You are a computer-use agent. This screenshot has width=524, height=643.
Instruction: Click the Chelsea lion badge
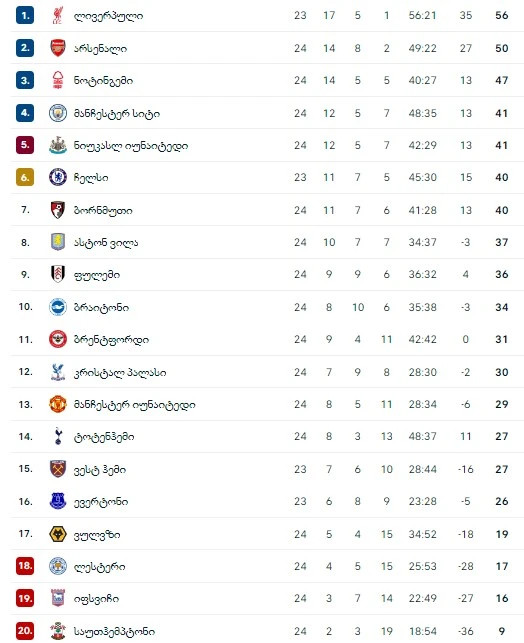pyautogui.click(x=58, y=178)
